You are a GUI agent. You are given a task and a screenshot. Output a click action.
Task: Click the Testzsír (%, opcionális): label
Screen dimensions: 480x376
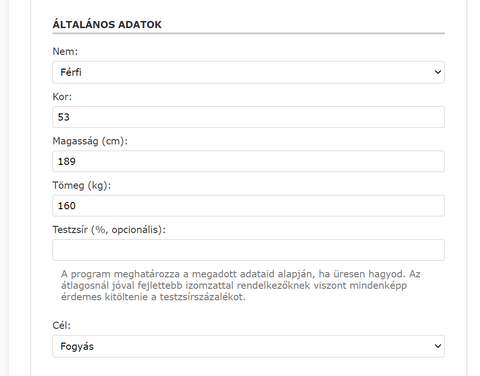click(109, 230)
